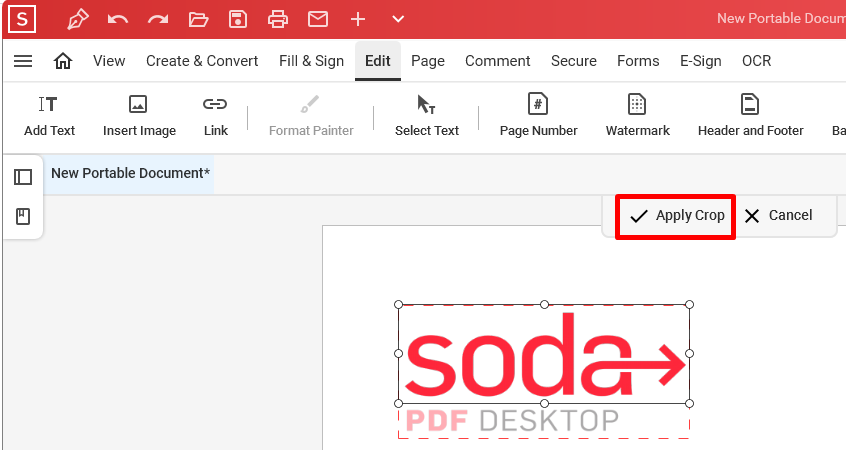Open a file with the folder icon
This screenshot has width=846, height=450.
(198, 20)
